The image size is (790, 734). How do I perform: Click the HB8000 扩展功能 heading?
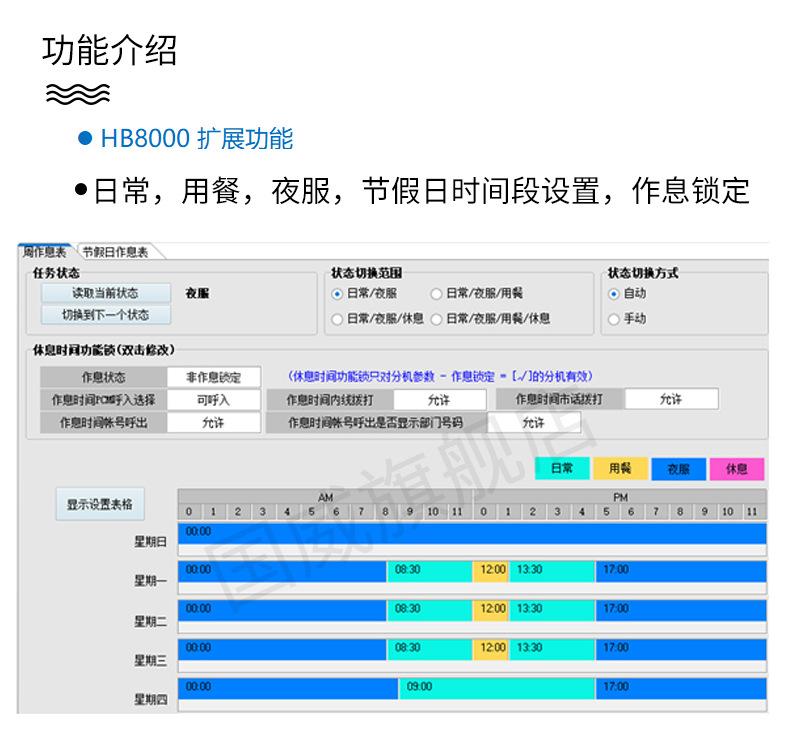tap(196, 138)
